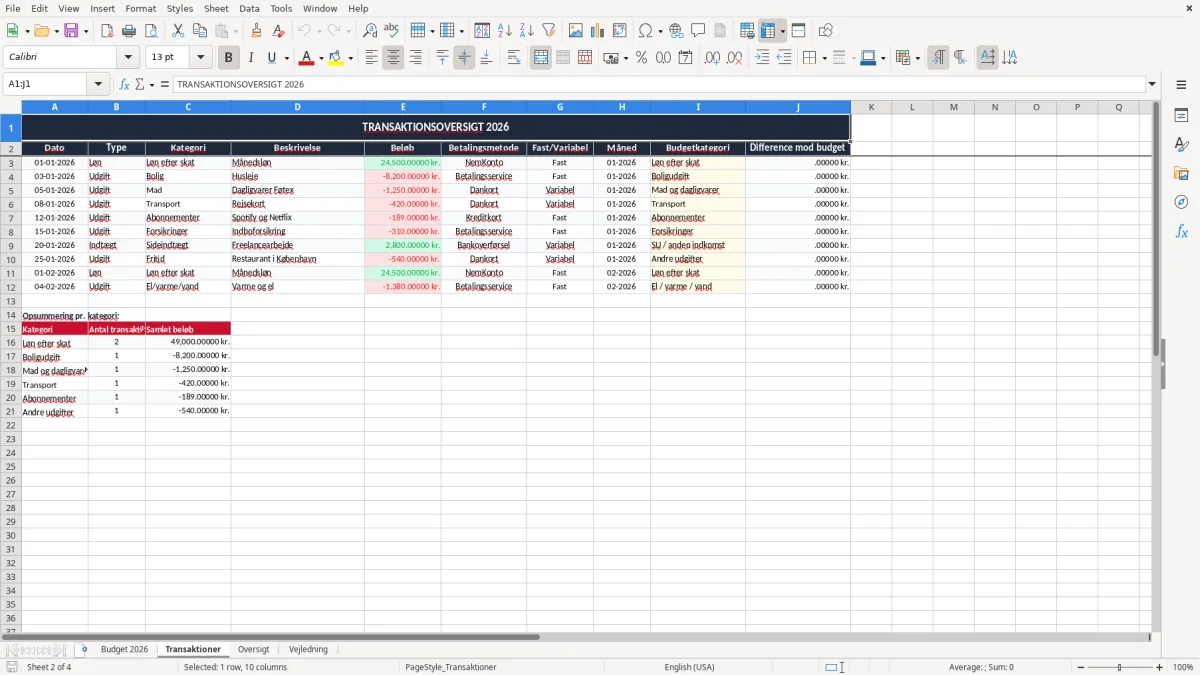Switch to the Budget 2026 sheet tab
The height and width of the screenshot is (675, 1200).
124,649
